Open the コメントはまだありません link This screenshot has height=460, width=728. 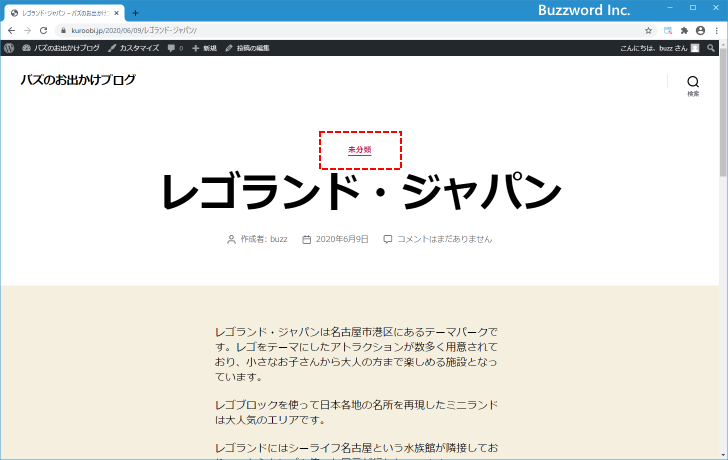coord(445,239)
